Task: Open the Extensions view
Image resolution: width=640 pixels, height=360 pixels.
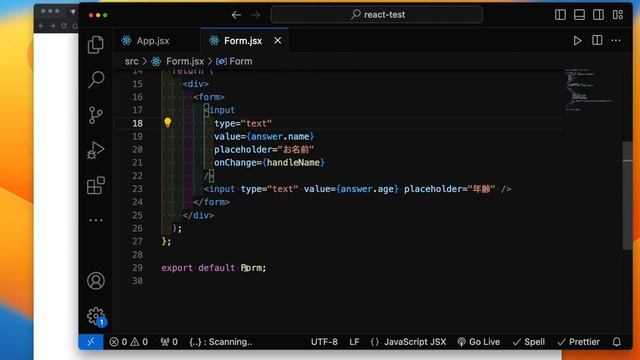Action: (96, 185)
